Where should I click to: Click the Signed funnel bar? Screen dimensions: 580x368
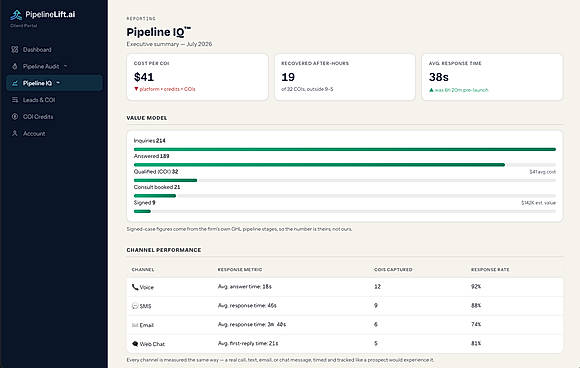click(x=345, y=211)
